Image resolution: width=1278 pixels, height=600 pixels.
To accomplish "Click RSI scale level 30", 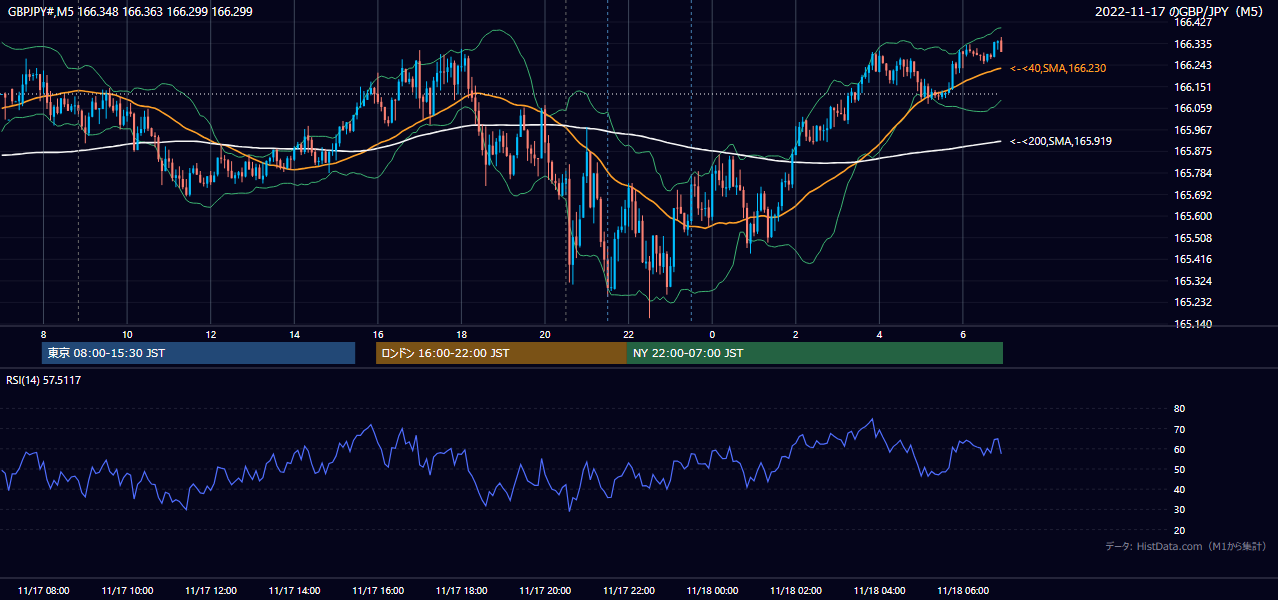I will coord(1180,510).
